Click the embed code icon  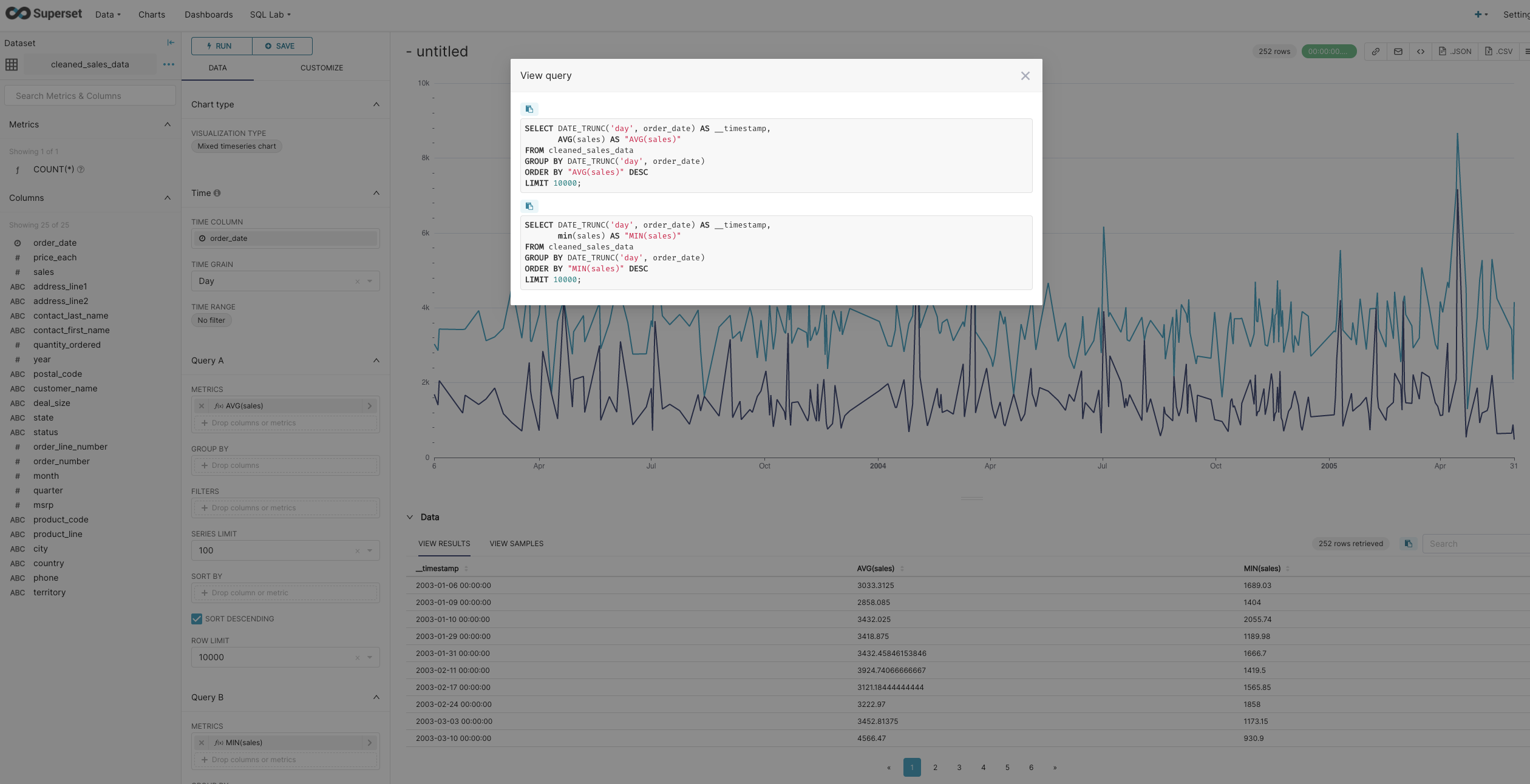(x=1421, y=52)
